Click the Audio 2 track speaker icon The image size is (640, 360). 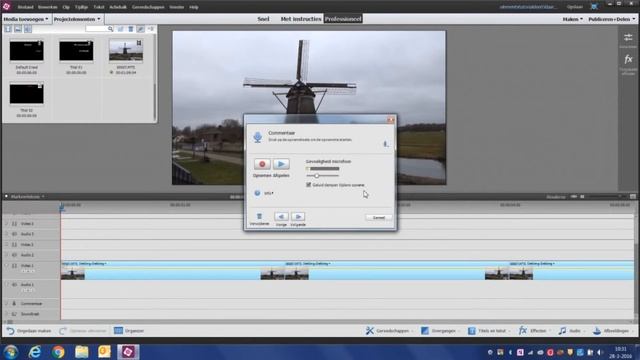pos(14,255)
